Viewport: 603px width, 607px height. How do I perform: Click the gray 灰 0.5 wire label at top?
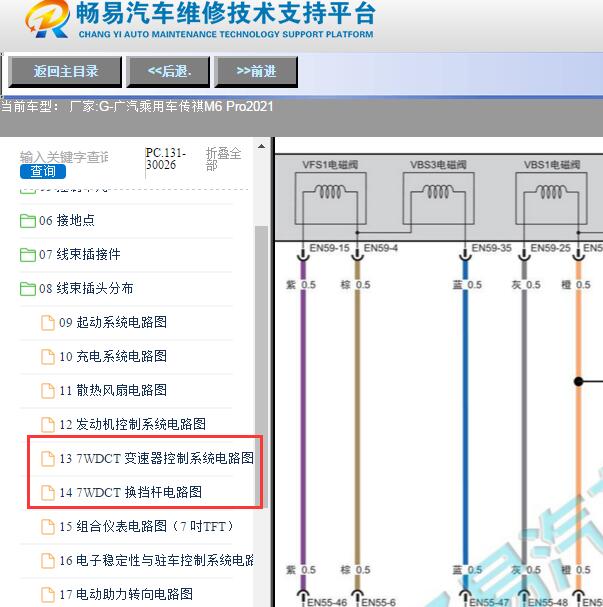526,285
